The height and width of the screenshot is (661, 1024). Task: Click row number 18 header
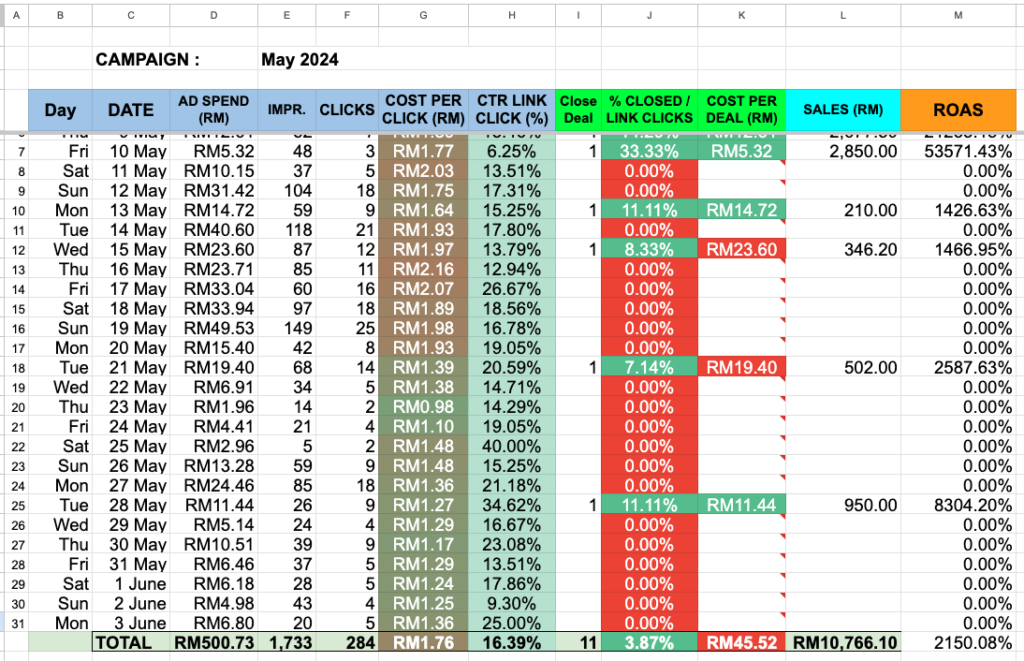(x=14, y=368)
